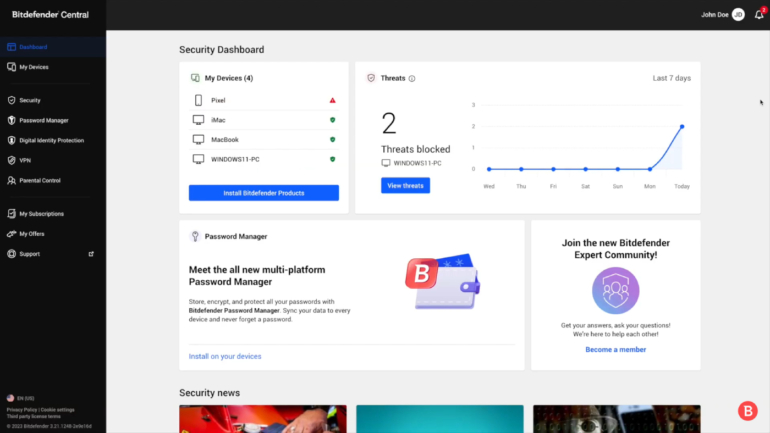
Task: Click the US flag language icon
Action: pyautogui.click(x=10, y=398)
